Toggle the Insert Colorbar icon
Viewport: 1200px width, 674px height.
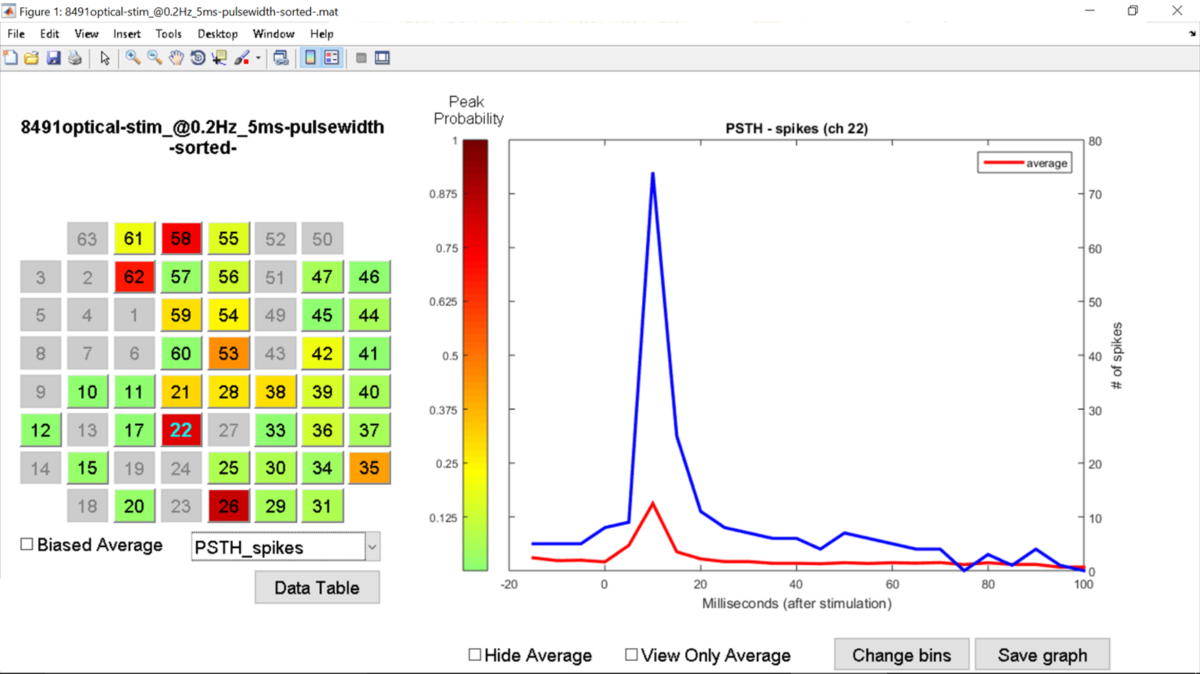pos(311,58)
